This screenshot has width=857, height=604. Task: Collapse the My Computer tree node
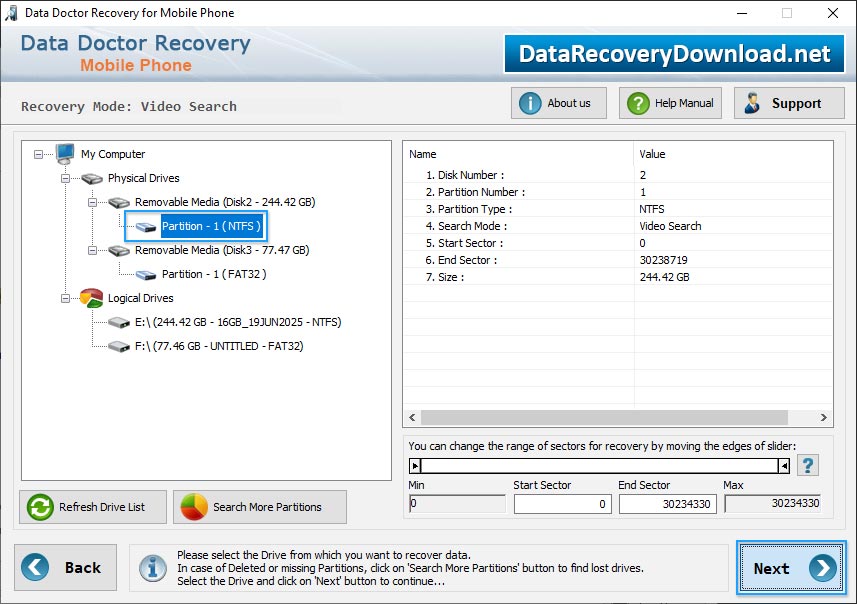coord(38,155)
